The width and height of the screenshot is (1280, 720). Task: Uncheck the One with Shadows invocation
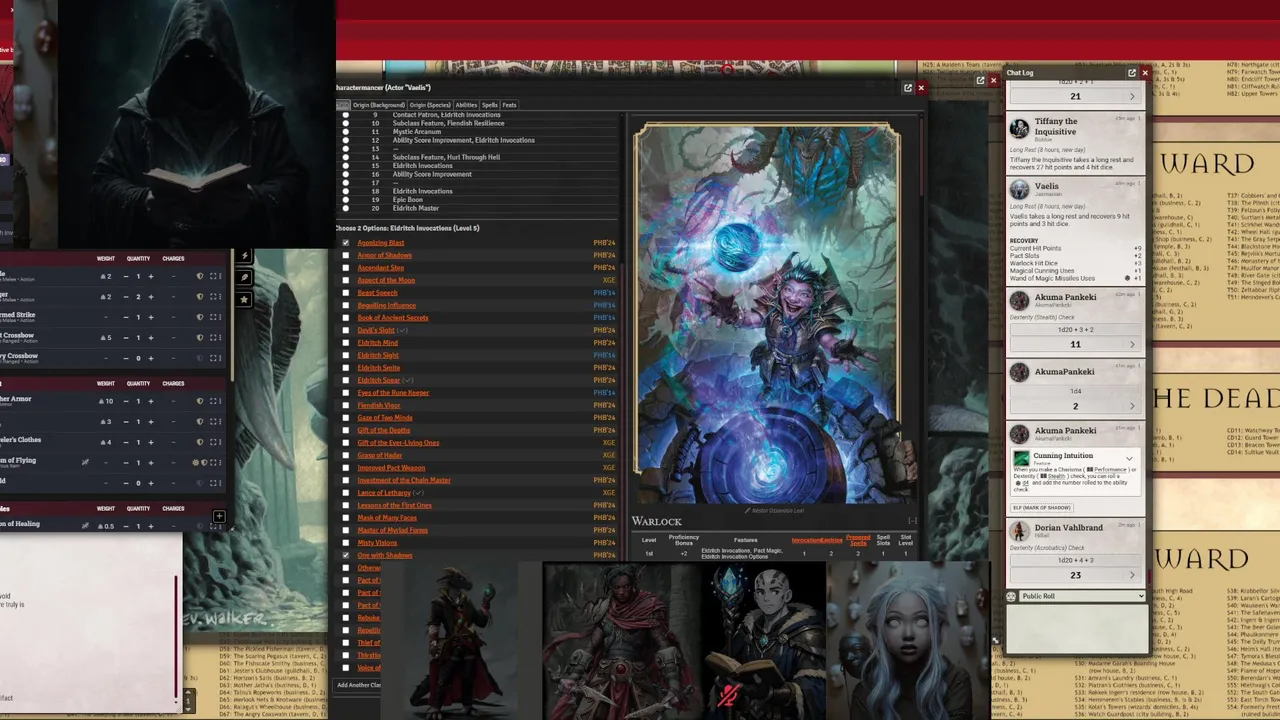[346, 555]
